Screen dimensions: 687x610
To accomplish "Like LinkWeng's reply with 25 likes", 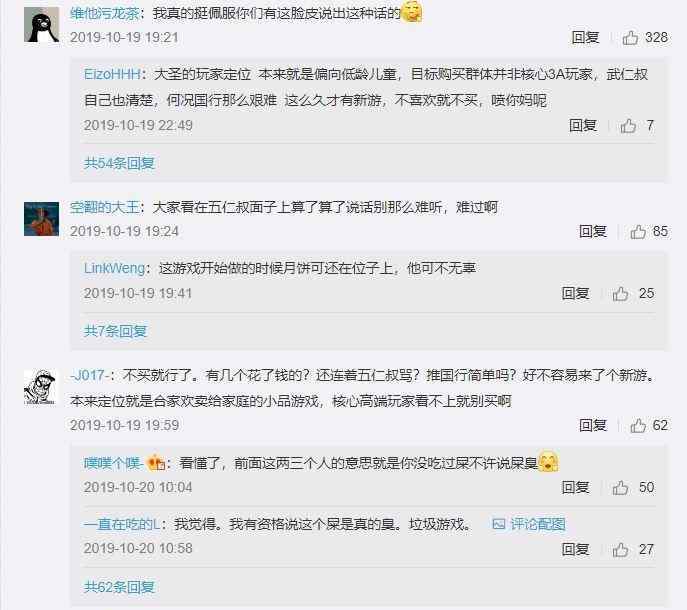I will (x=620, y=294).
